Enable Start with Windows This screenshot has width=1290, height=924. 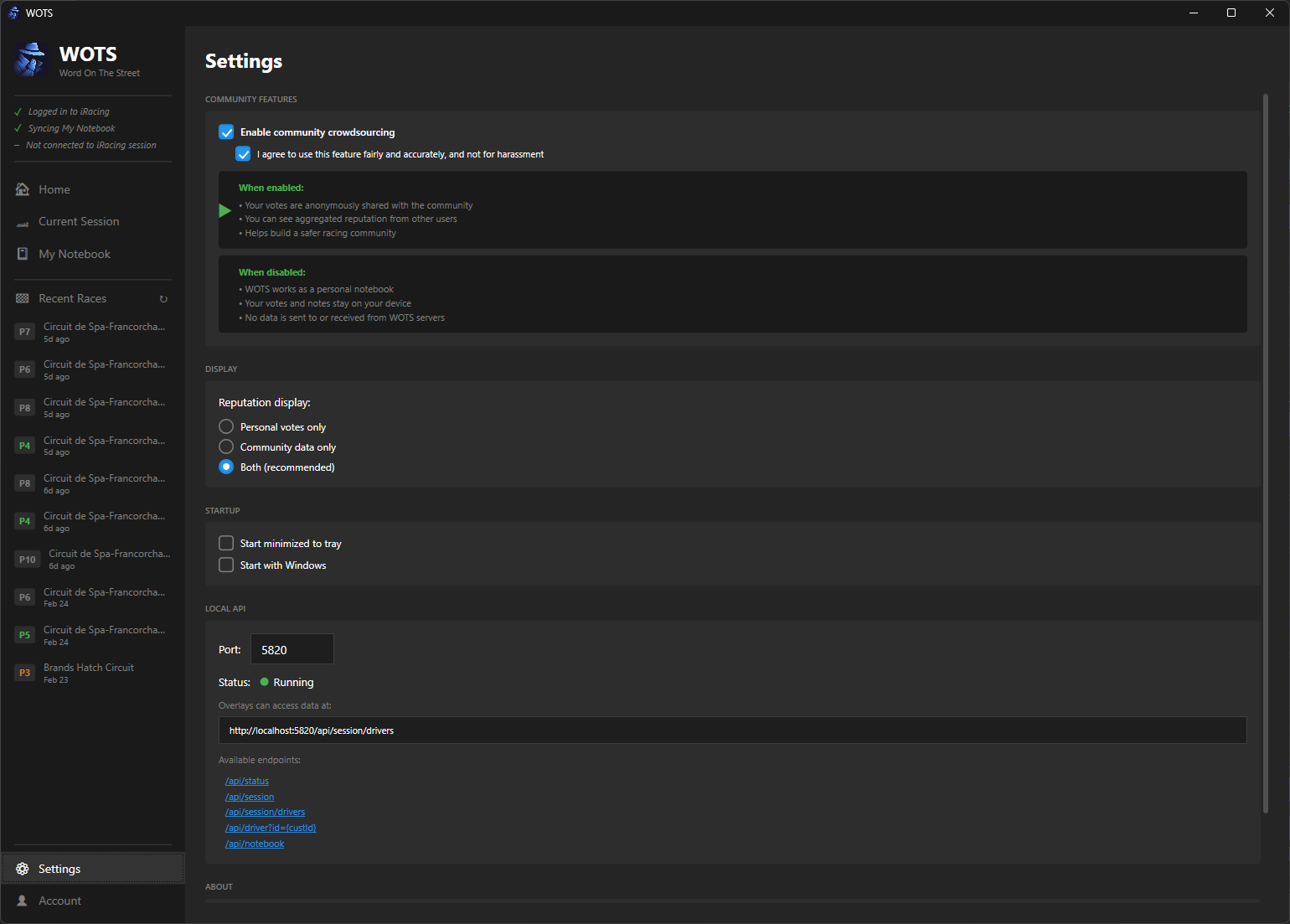tap(226, 565)
